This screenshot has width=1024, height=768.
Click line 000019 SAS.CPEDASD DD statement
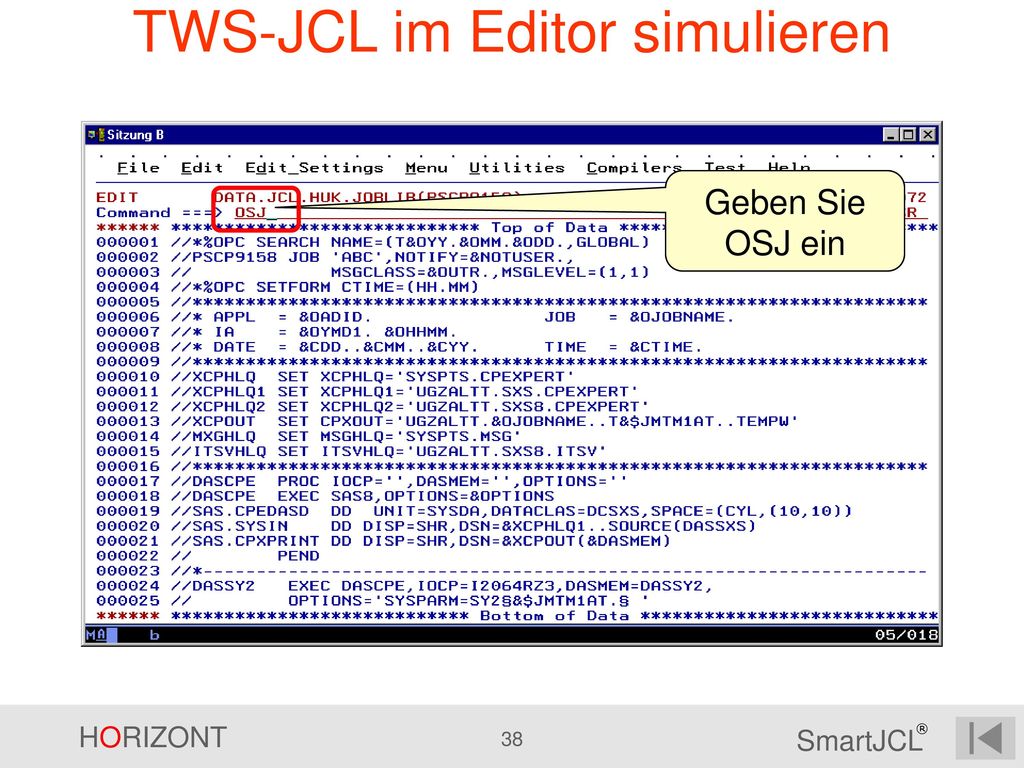coord(474,511)
